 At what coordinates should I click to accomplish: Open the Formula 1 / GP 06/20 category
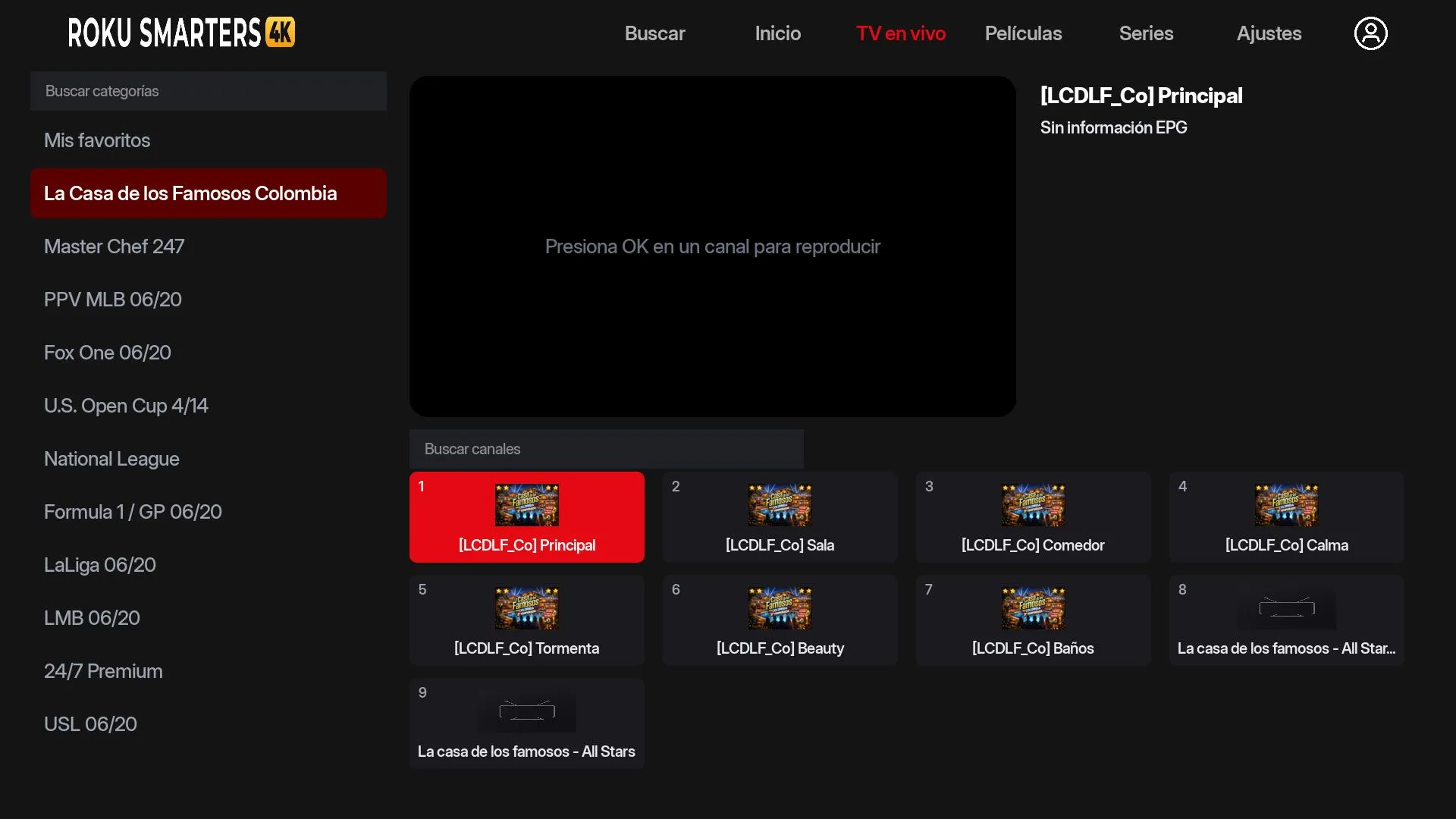pyautogui.click(x=209, y=512)
